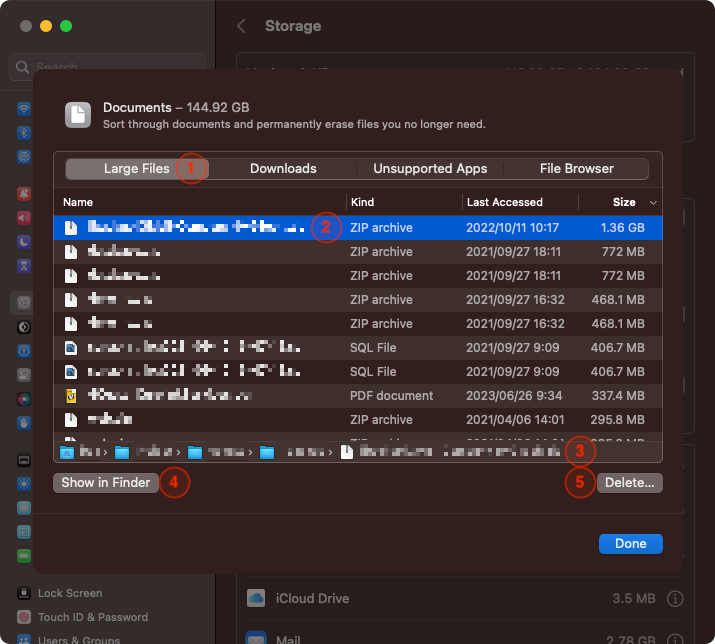Click file icon of the 1.36 GB archive
This screenshot has width=715, height=644.
coord(71,228)
